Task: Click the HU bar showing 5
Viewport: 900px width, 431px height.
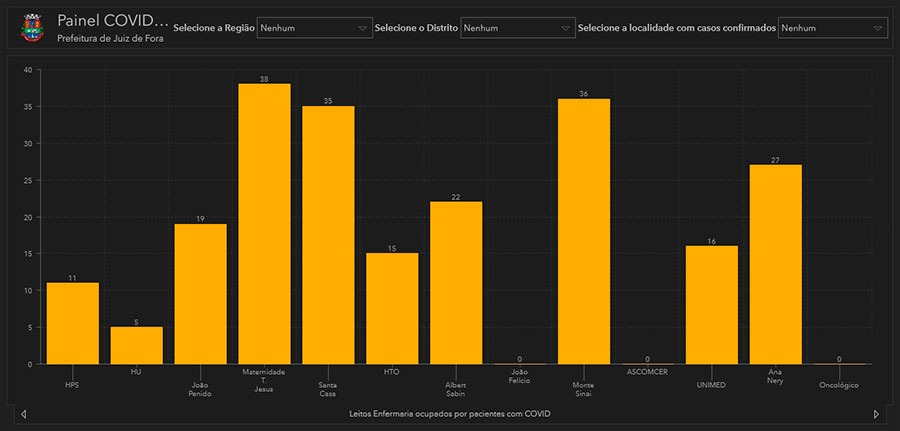Action: tap(136, 345)
